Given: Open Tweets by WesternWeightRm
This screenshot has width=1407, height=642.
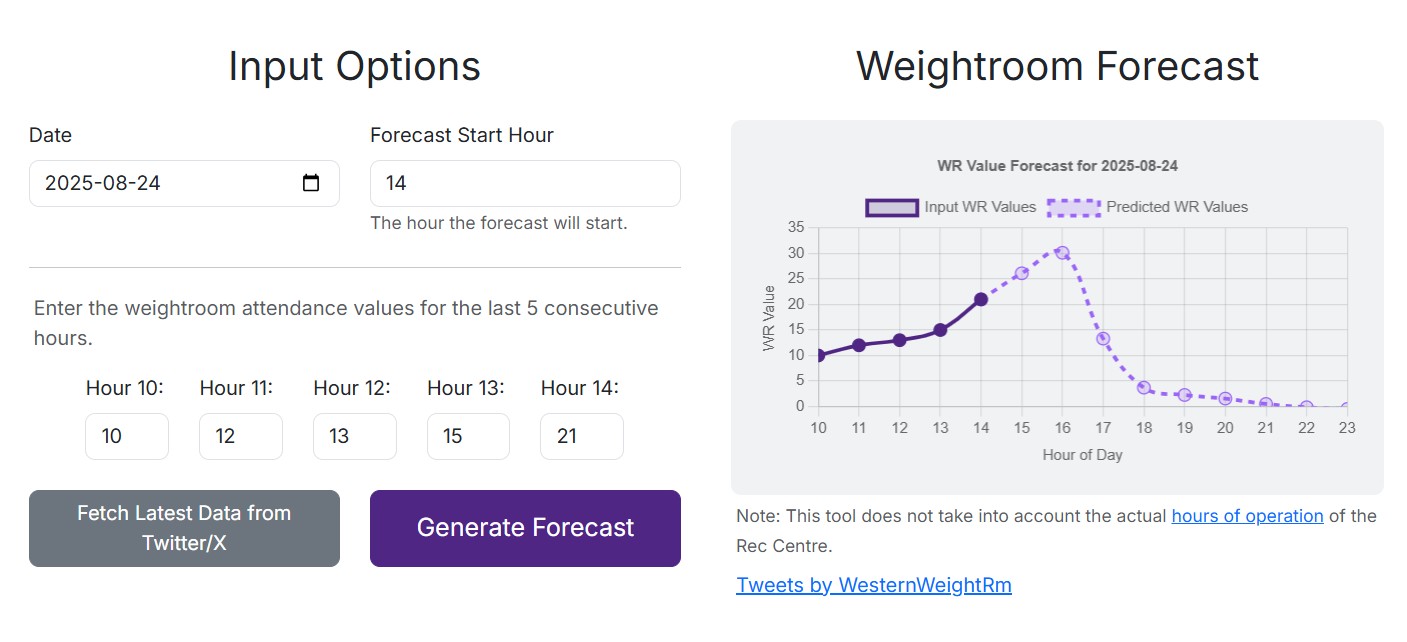Looking at the screenshot, I should 874,584.
